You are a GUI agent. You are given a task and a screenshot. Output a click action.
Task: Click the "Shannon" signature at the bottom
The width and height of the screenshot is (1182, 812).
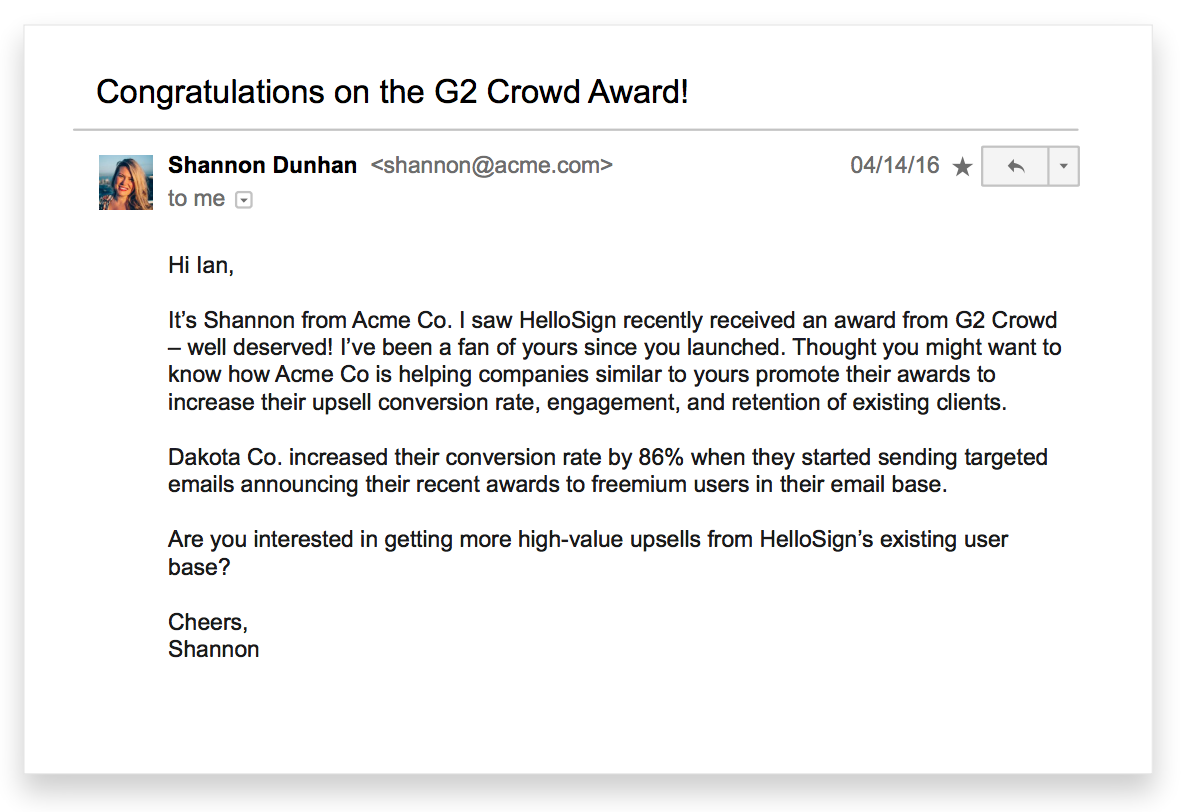[x=213, y=649]
